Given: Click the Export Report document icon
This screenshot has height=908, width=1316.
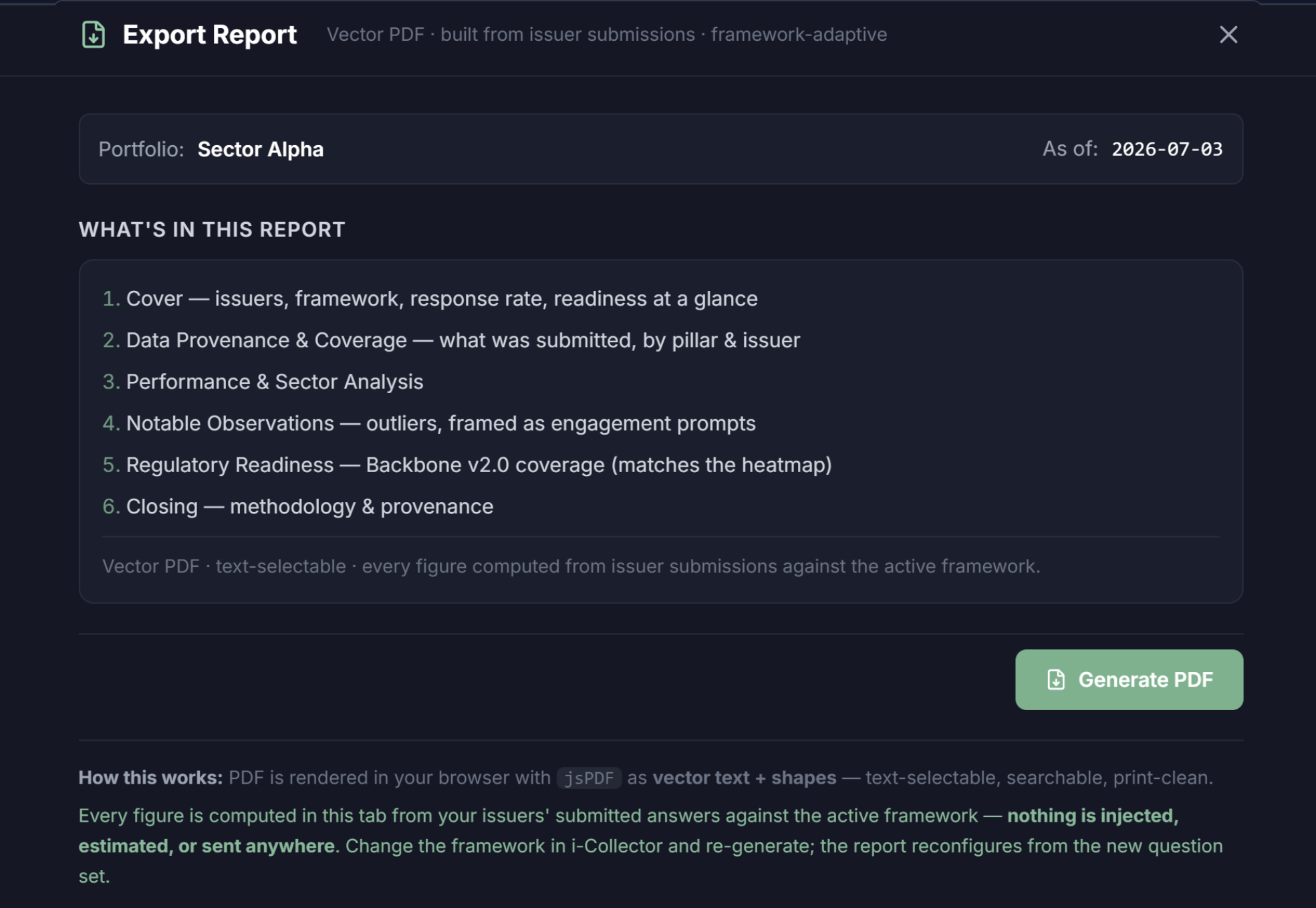Looking at the screenshot, I should pos(94,35).
